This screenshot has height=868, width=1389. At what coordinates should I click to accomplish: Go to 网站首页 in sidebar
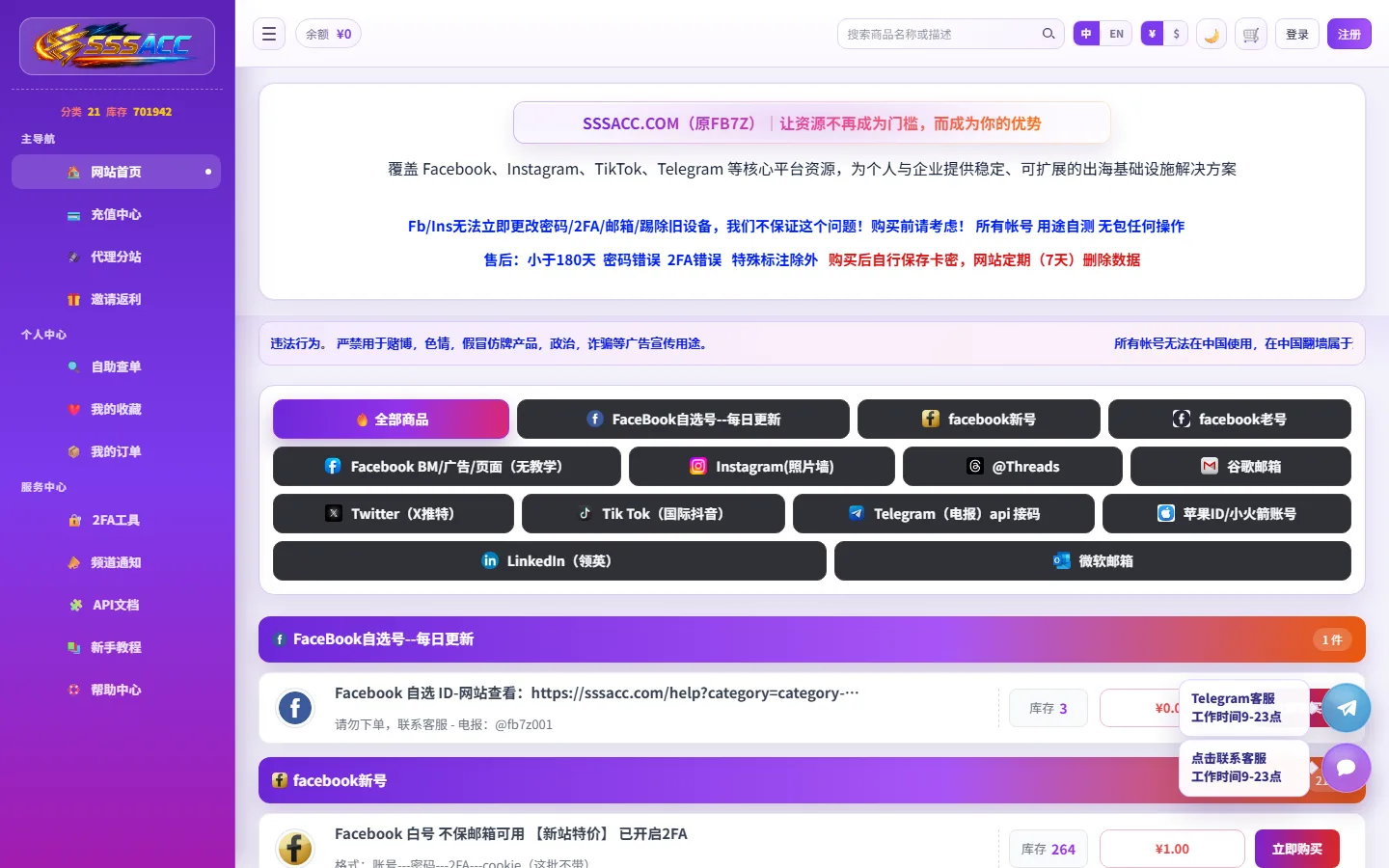click(x=116, y=172)
